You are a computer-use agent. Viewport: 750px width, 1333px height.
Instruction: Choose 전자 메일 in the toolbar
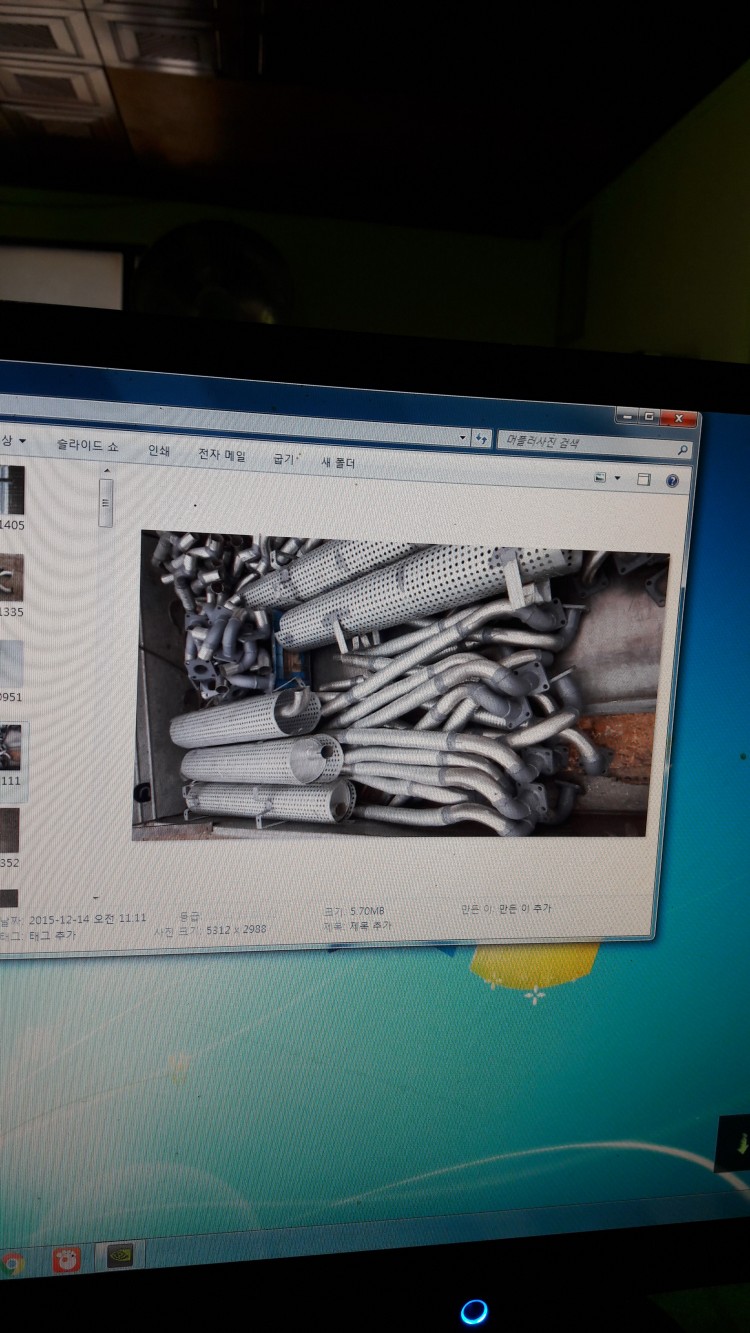pos(221,455)
